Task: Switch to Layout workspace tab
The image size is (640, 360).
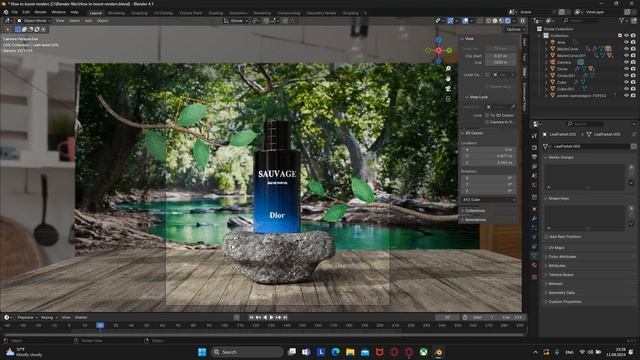Action: 96,13
